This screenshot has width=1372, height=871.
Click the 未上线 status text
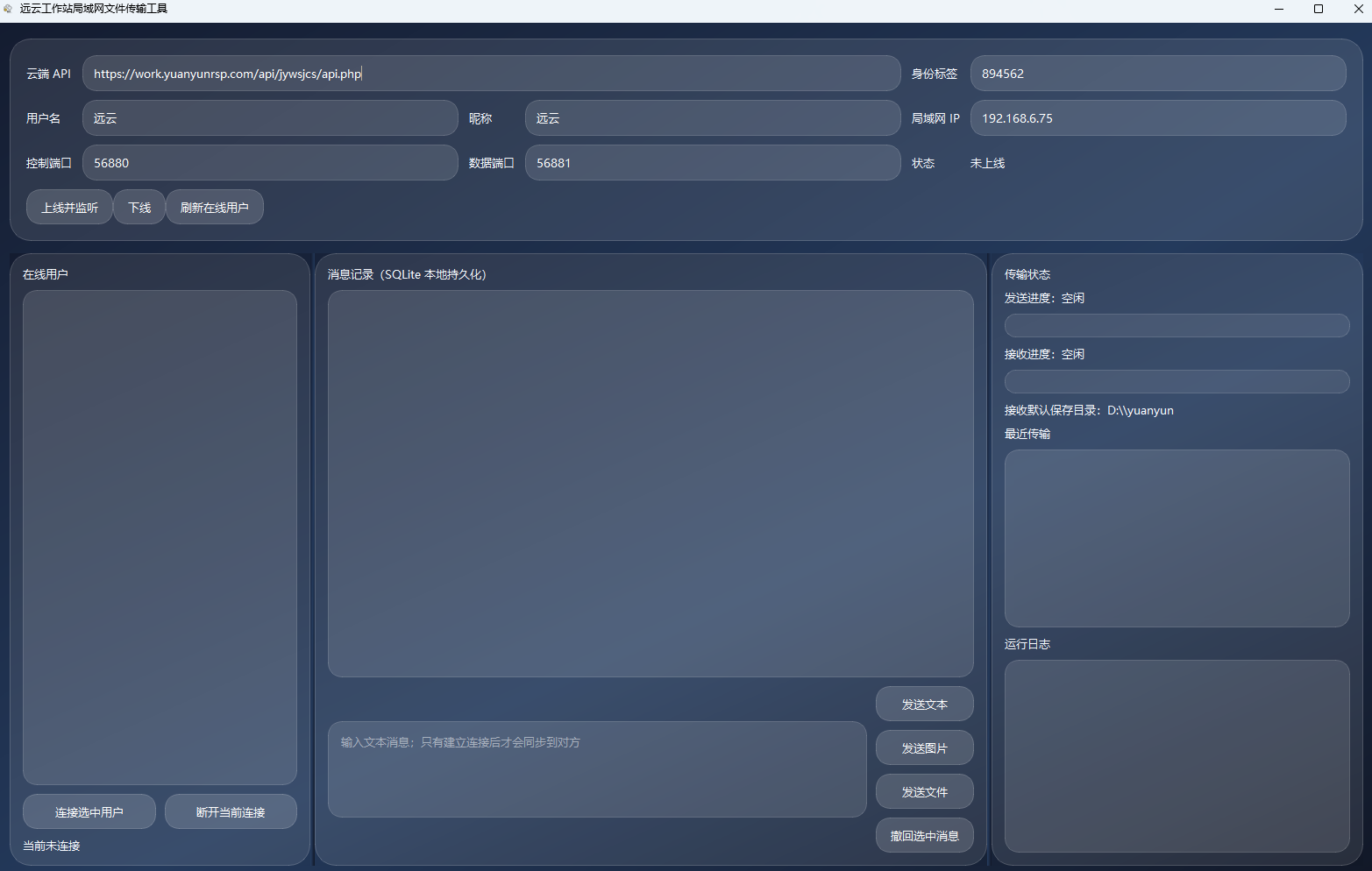tap(987, 163)
